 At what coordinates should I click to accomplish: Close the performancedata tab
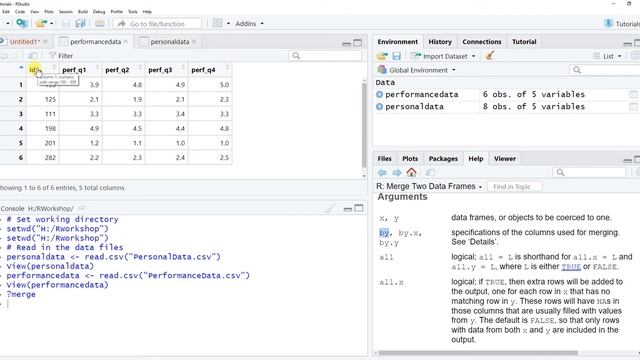126,42
